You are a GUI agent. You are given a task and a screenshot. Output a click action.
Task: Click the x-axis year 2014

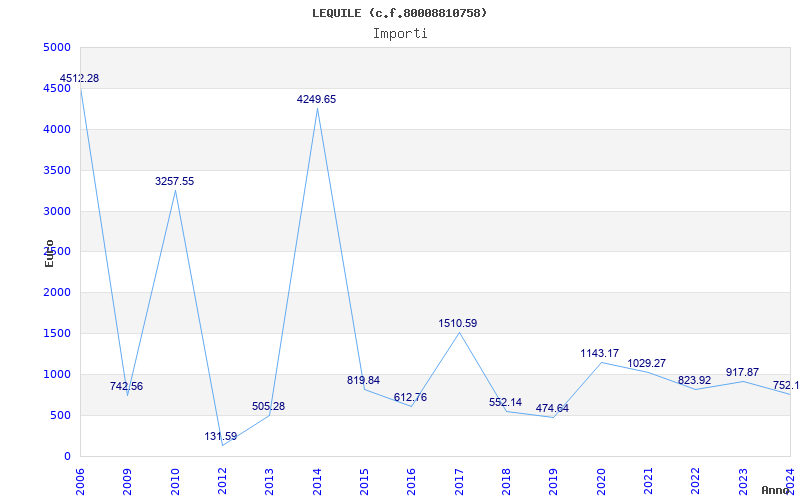coord(317,482)
